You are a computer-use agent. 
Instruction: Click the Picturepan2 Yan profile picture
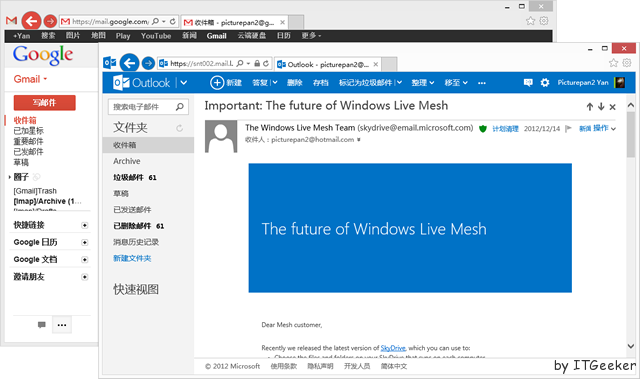tap(619, 83)
